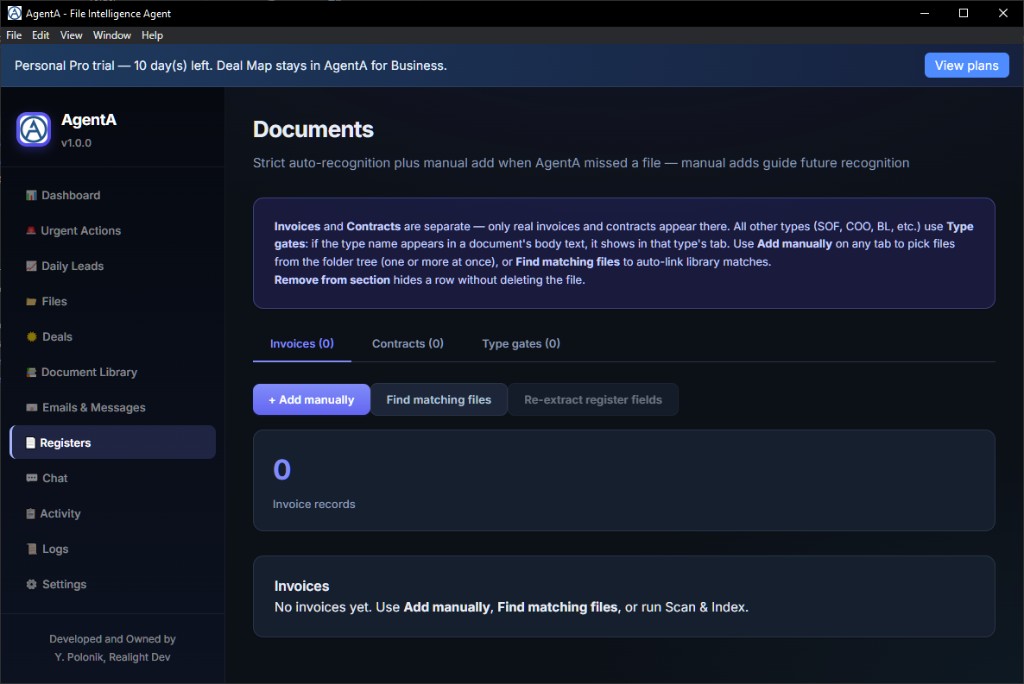
Task: Open Urgent Actions in the sidebar
Action: [113, 231]
